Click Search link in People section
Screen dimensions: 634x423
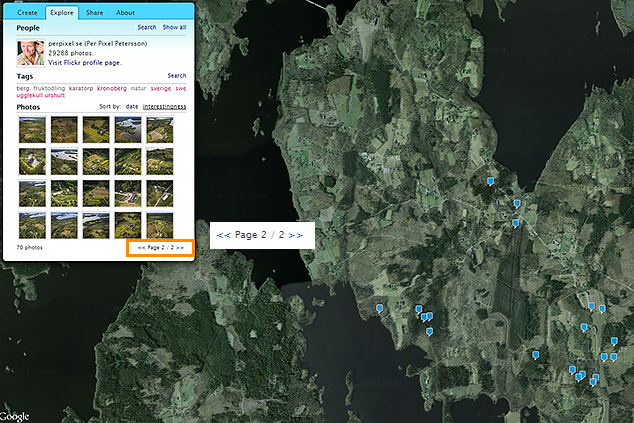point(147,27)
